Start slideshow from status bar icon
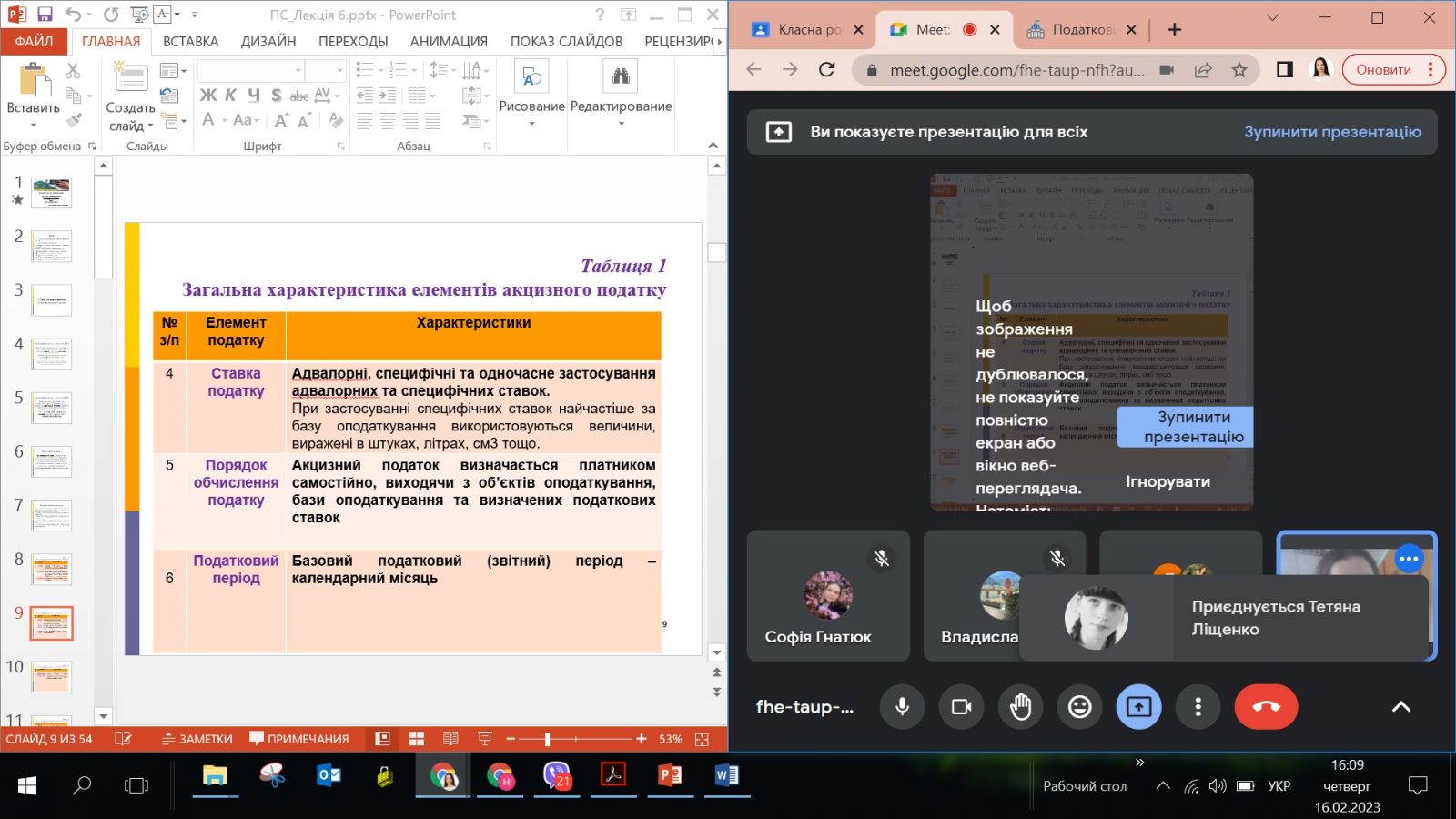The image size is (1456, 819). 484,739
